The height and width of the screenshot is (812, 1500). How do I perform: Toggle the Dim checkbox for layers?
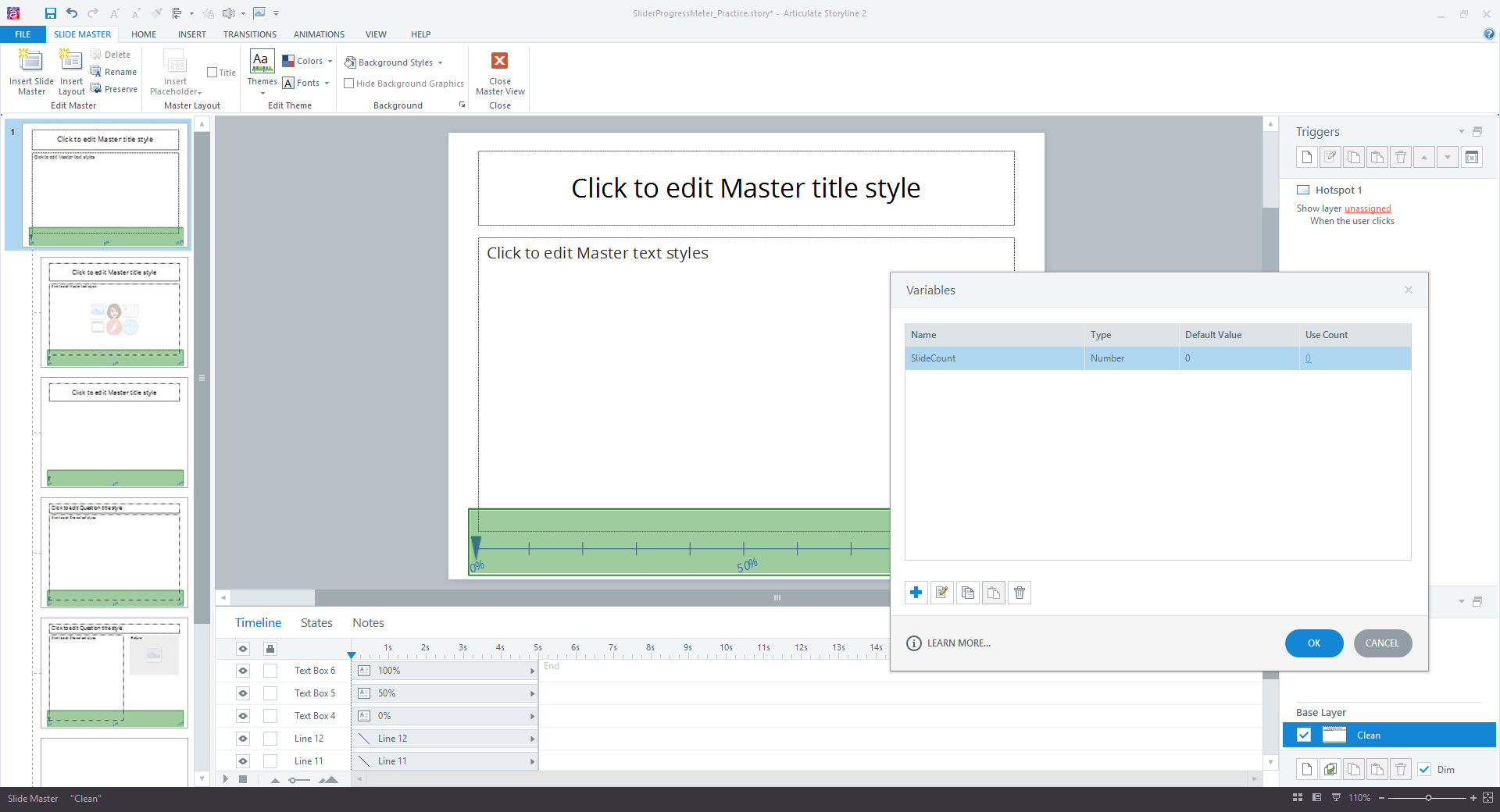1424,769
